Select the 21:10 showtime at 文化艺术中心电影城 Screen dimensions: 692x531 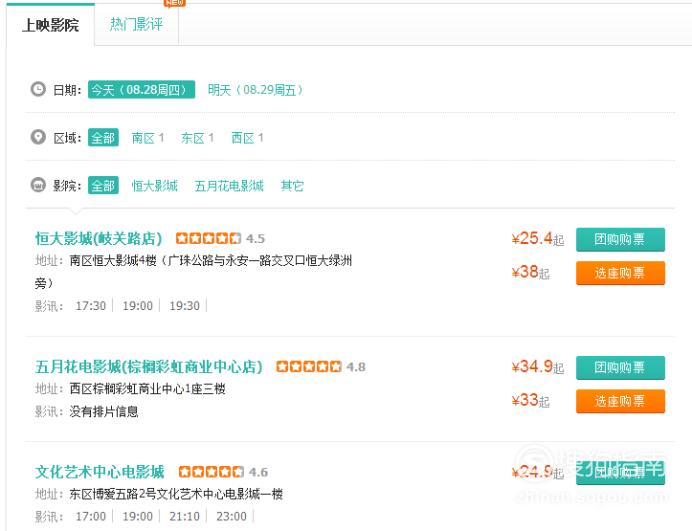184,516
